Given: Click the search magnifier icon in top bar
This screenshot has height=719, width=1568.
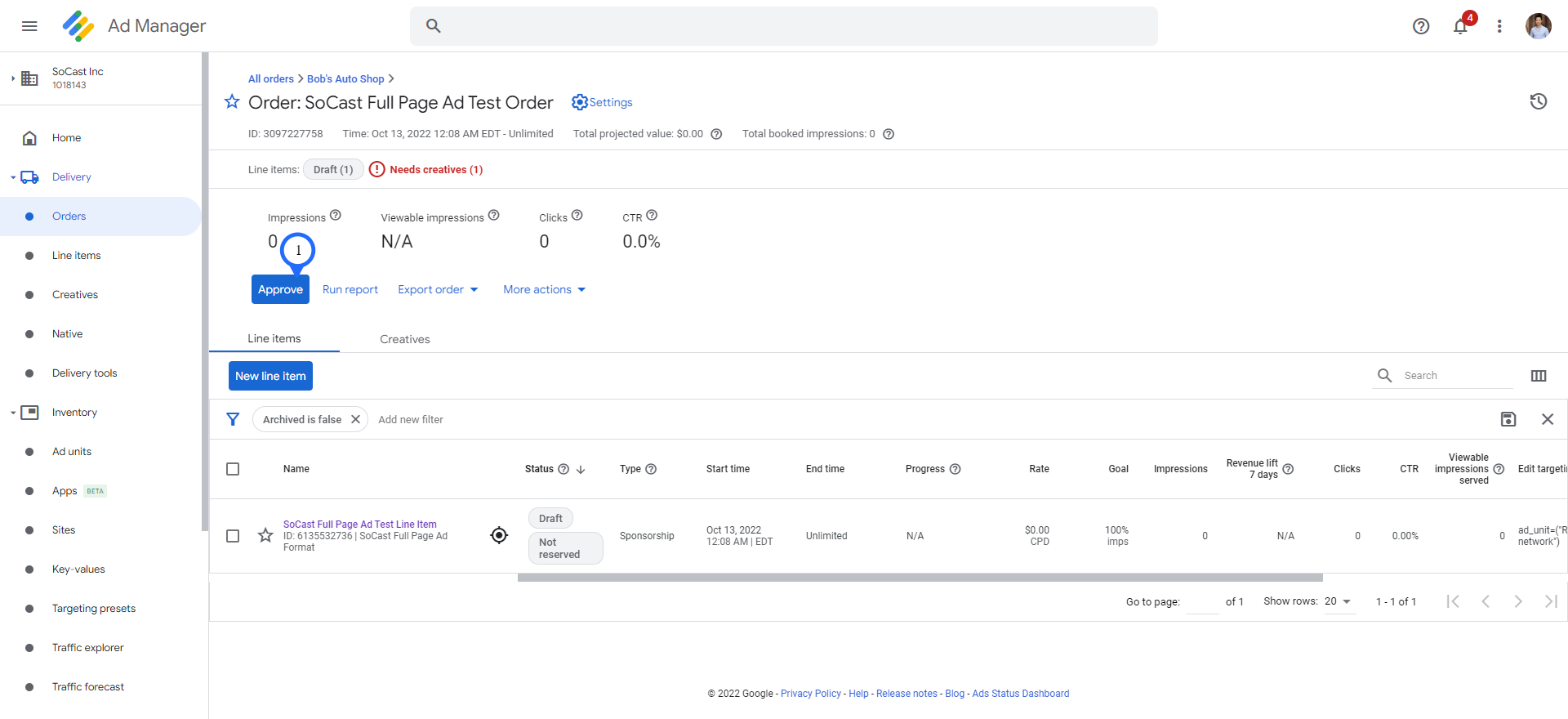Looking at the screenshot, I should [434, 26].
